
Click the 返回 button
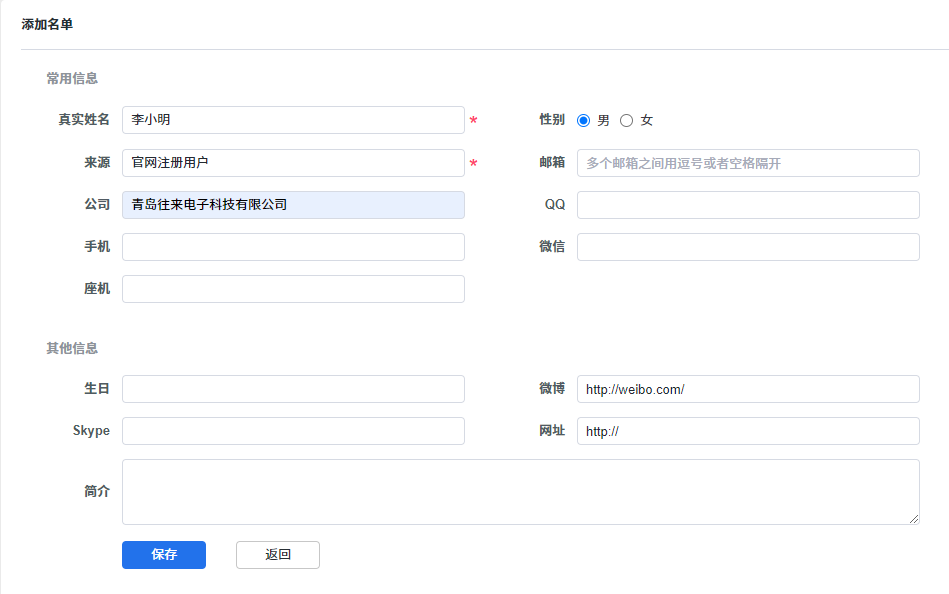click(278, 555)
